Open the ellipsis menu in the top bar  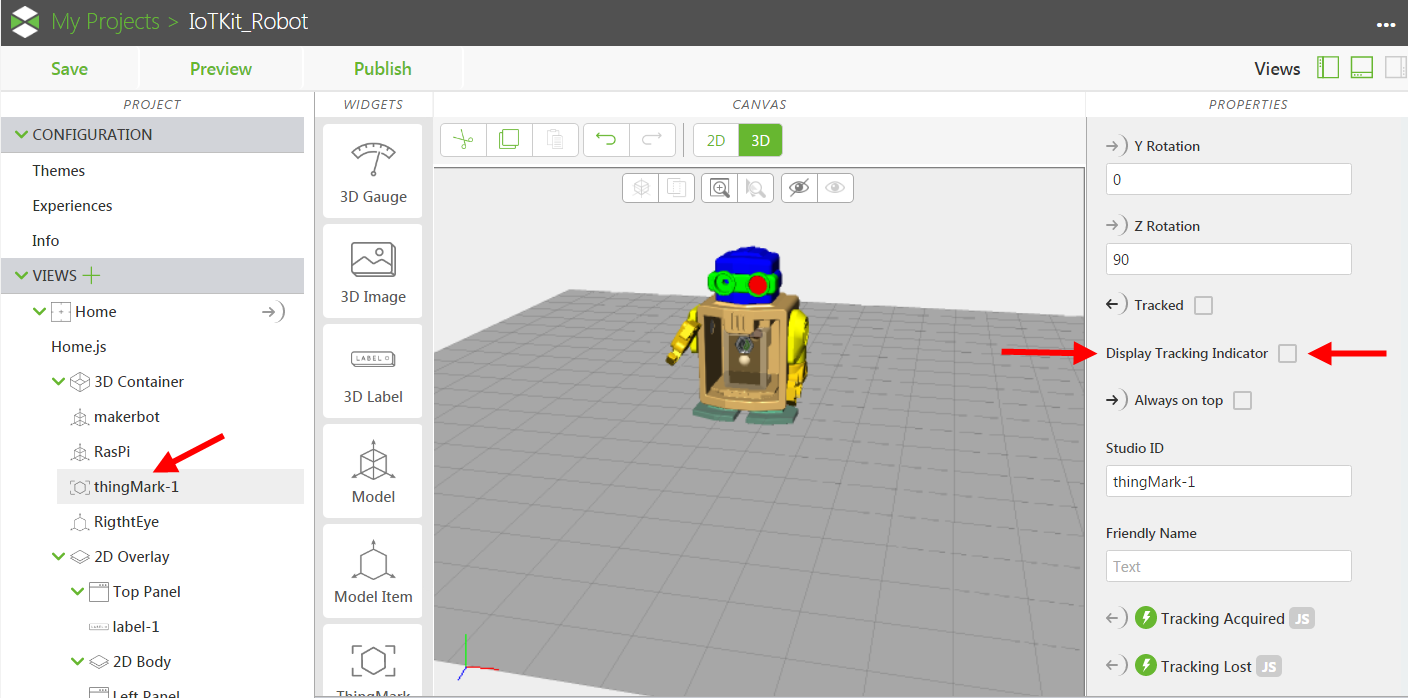(x=1386, y=22)
